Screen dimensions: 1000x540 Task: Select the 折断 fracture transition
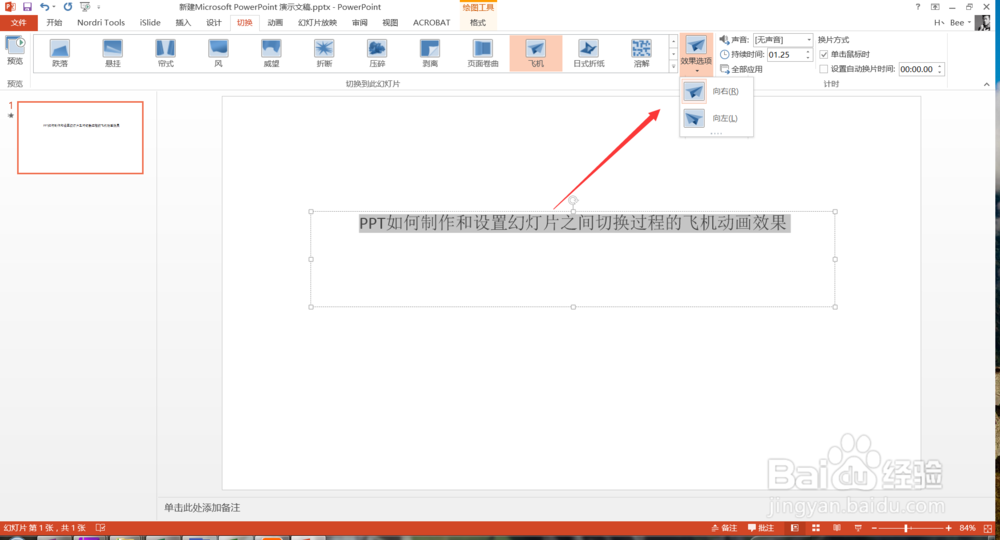tap(324, 53)
